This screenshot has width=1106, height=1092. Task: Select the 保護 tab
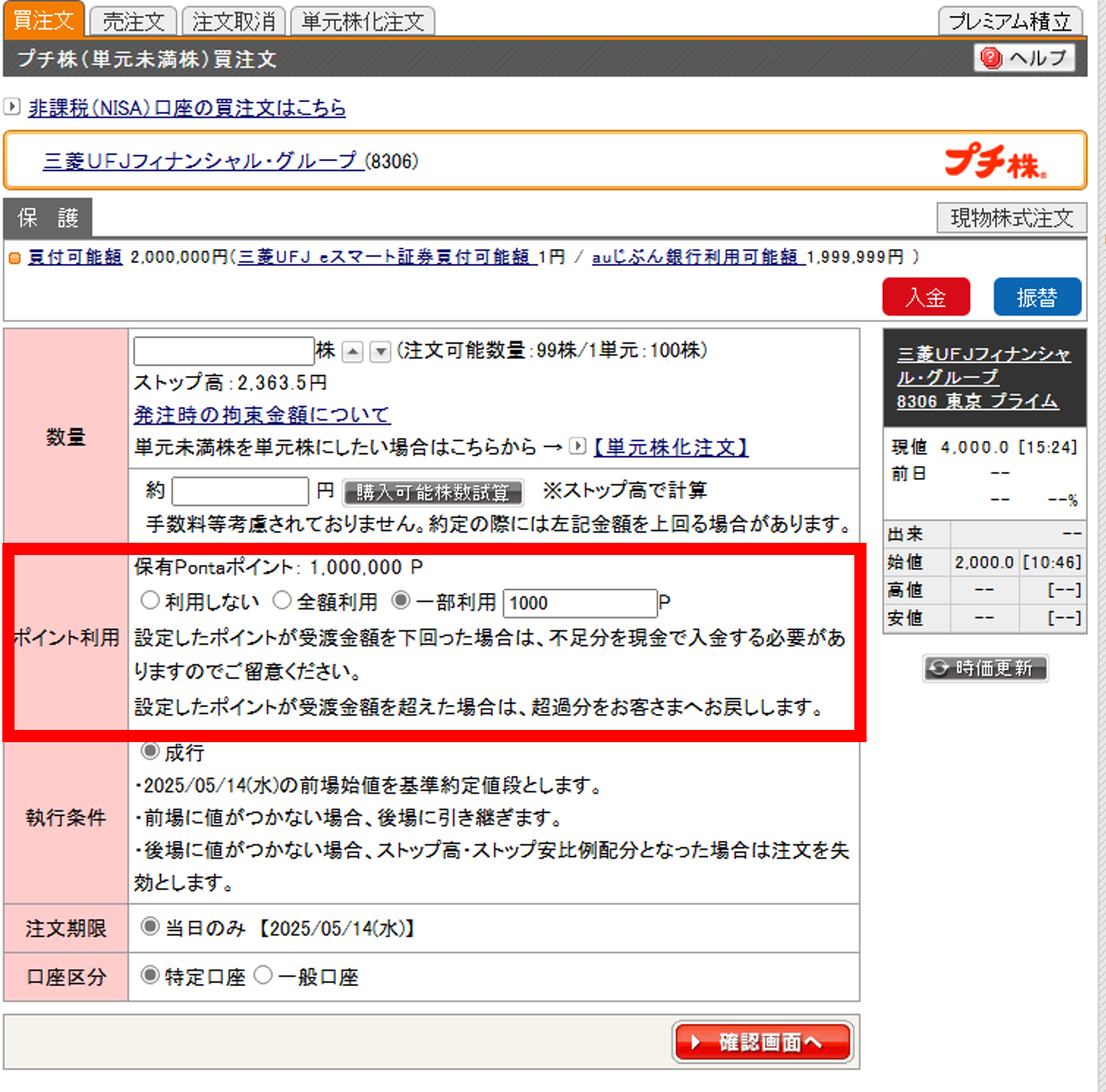click(x=48, y=218)
